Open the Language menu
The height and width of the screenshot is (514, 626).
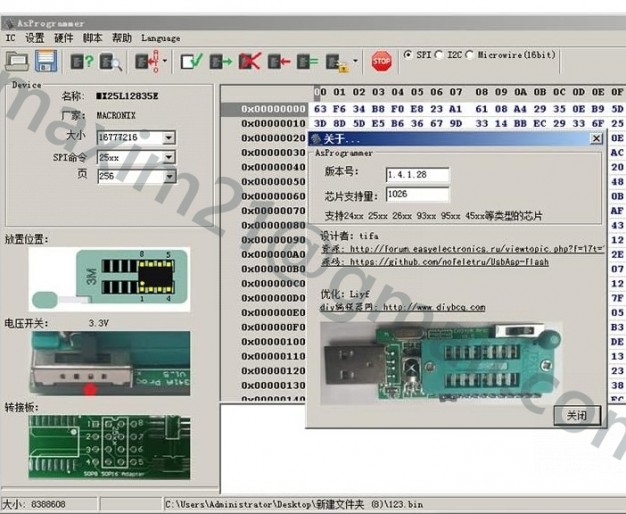[x=161, y=38]
